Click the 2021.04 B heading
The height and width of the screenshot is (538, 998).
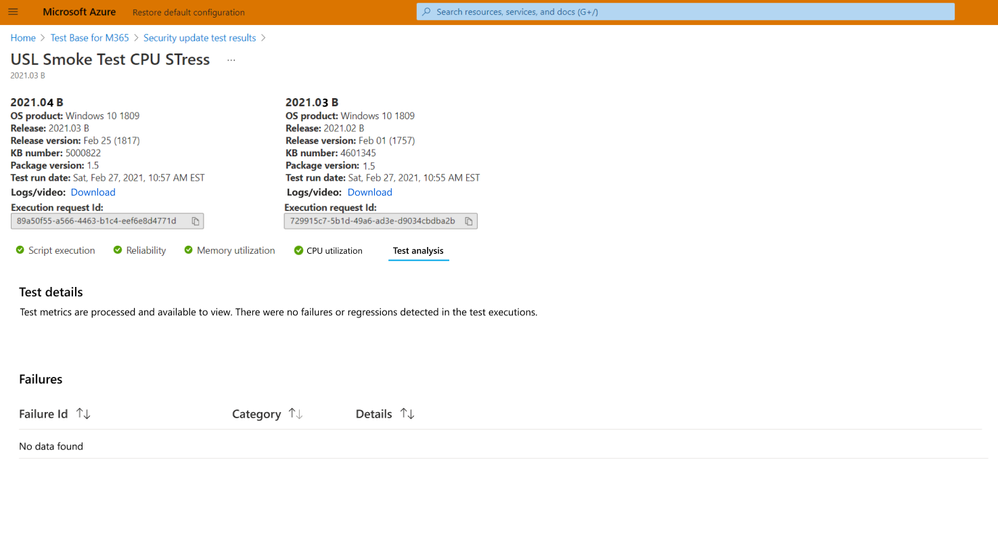[37, 103]
